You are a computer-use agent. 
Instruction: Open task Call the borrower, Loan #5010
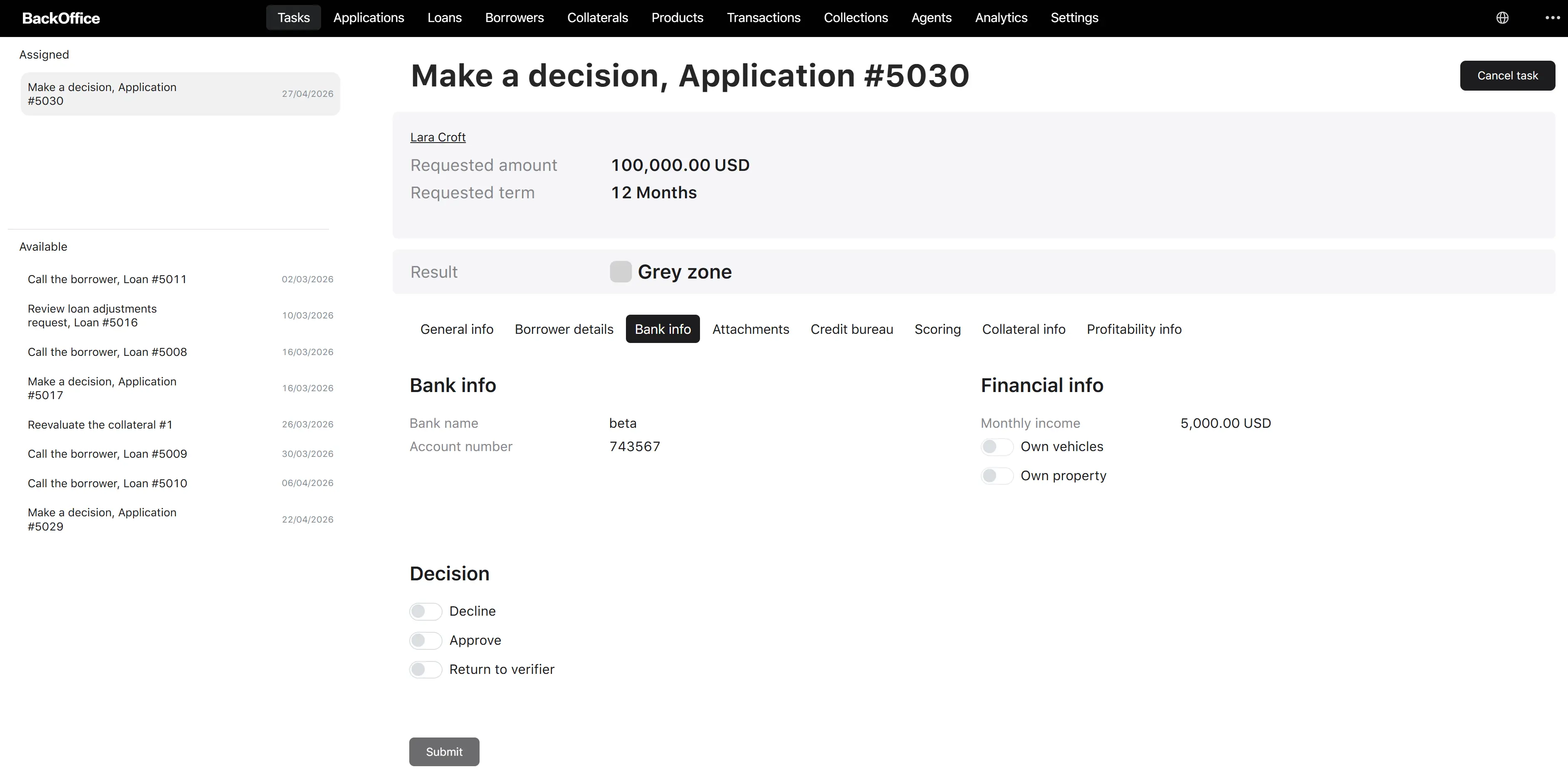pos(180,483)
